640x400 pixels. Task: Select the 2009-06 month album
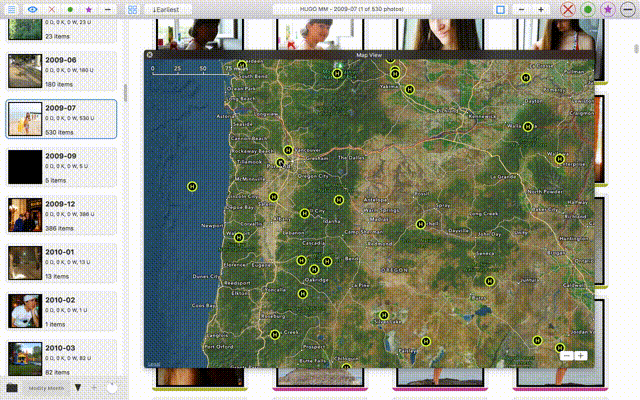pos(61,71)
